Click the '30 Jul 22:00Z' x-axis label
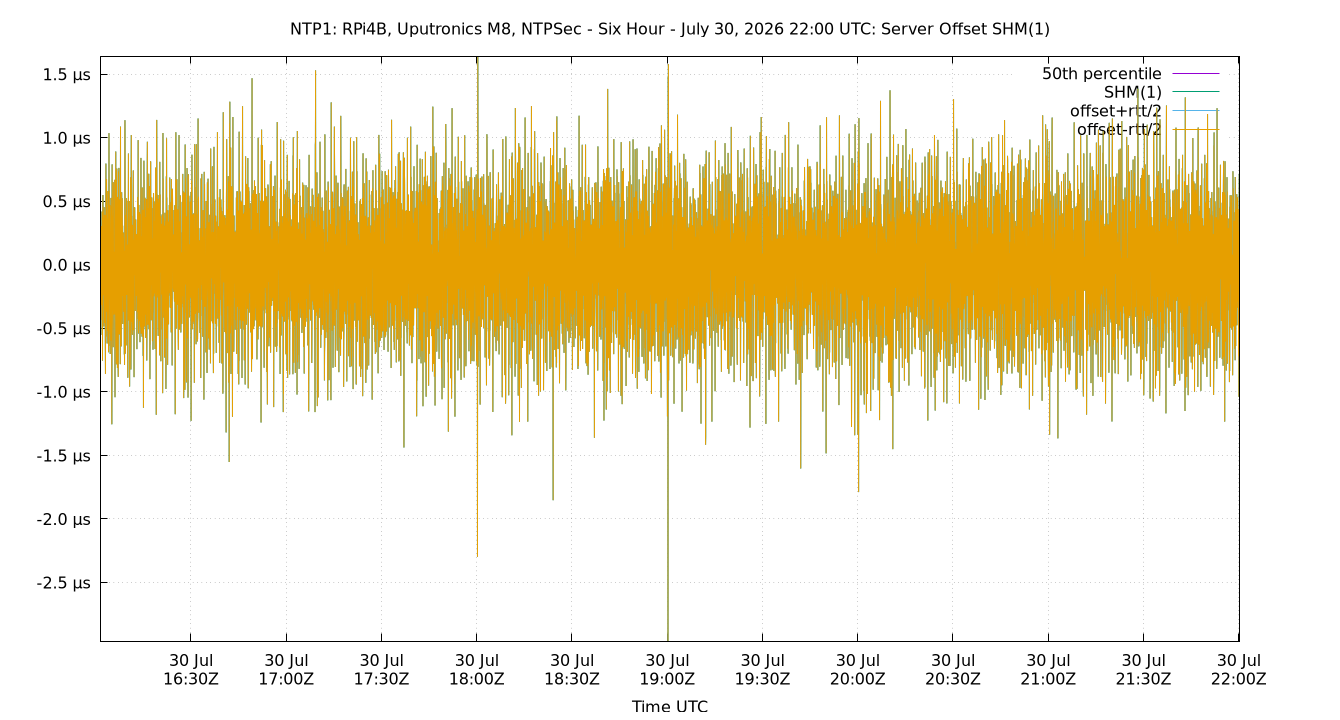 click(1238, 669)
